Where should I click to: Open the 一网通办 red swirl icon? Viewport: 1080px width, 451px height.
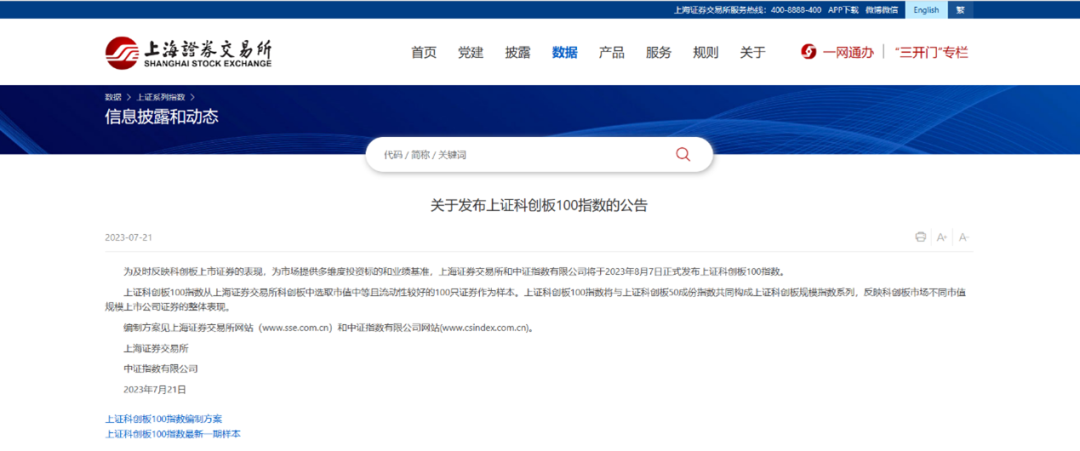coord(808,52)
